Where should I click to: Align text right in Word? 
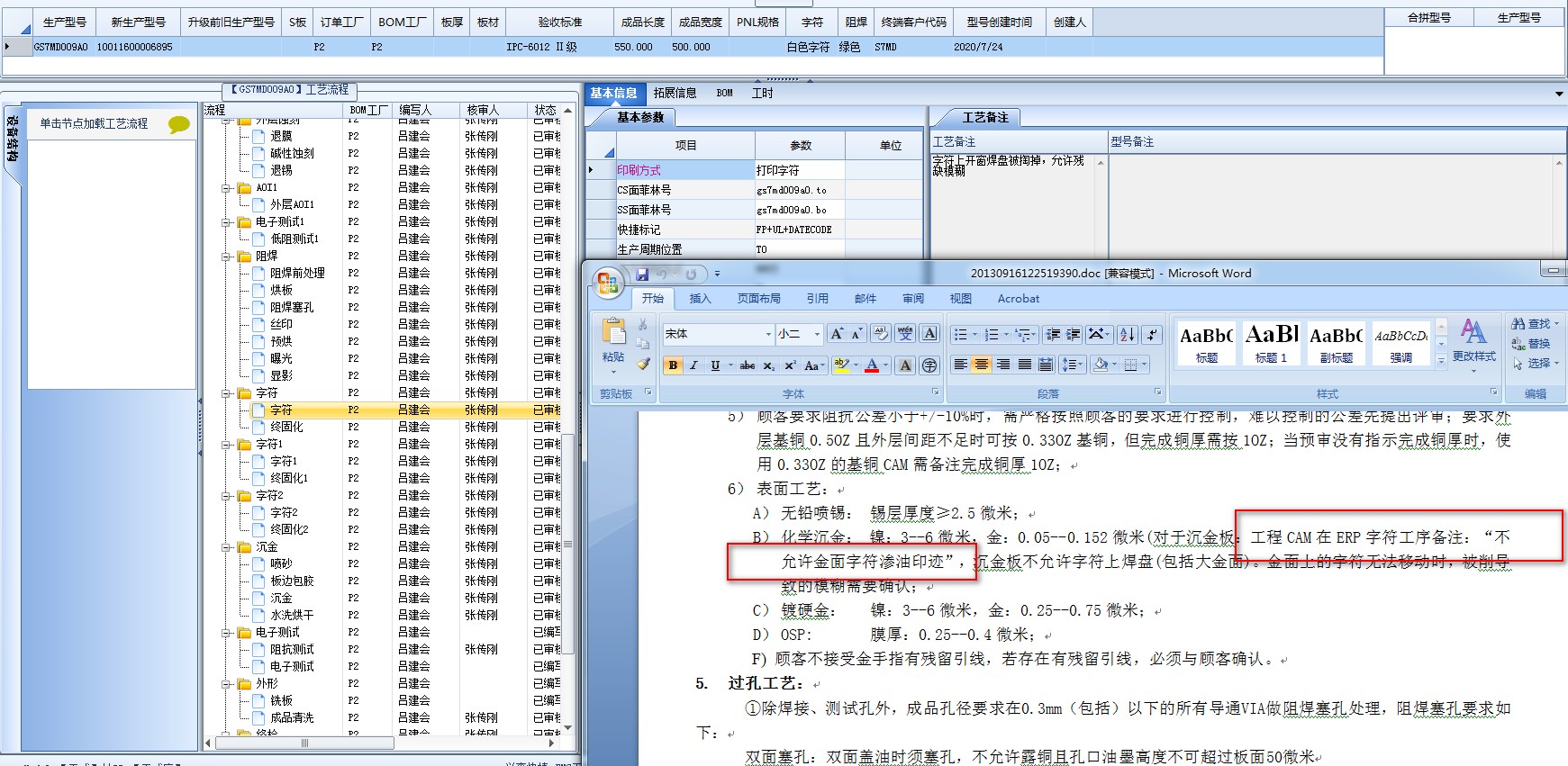pos(1003,365)
